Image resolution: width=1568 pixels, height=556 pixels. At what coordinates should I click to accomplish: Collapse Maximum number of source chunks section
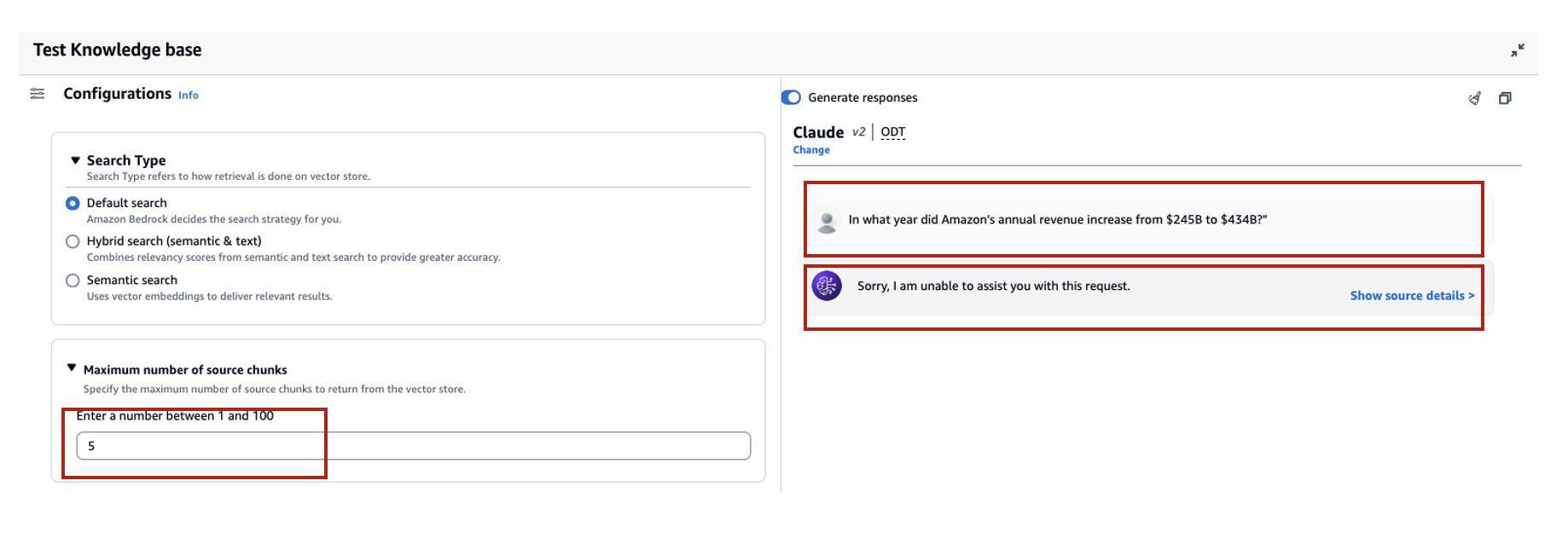(72, 368)
